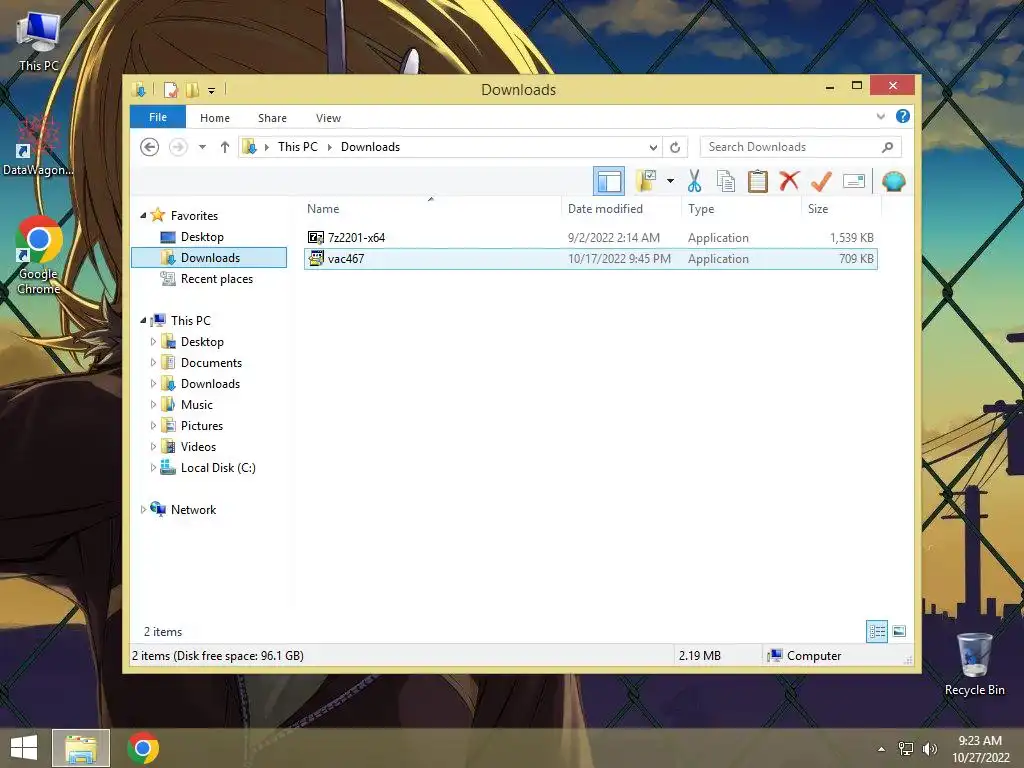Click the Rename toolbar icon
1024x768 pixels.
click(854, 181)
